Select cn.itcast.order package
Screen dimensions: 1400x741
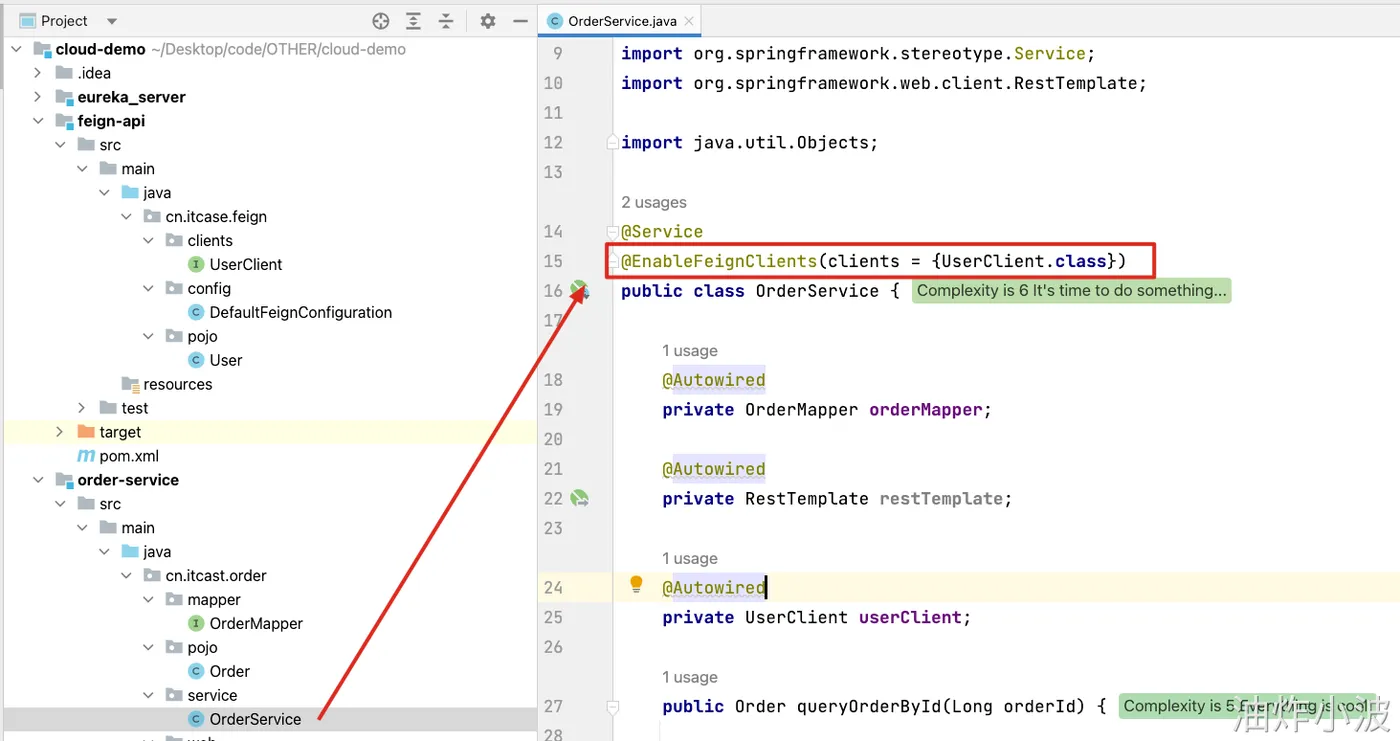(x=215, y=575)
